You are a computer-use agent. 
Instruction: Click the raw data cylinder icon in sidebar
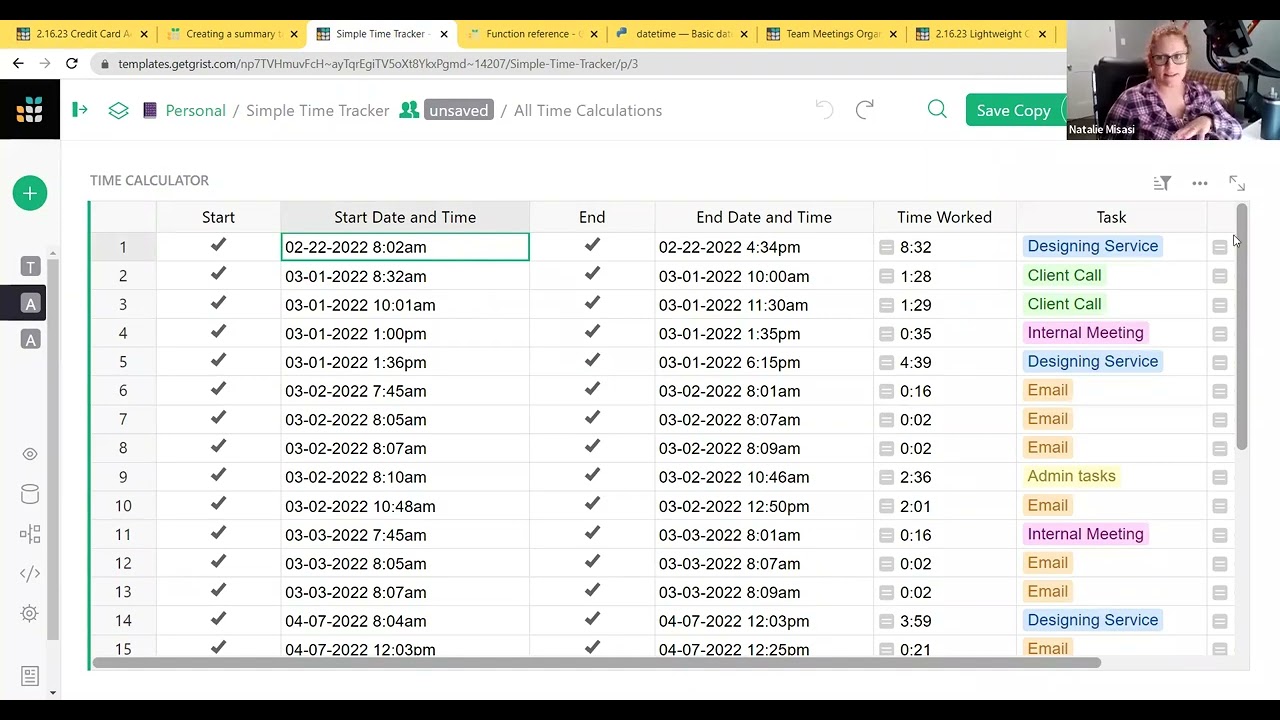pyautogui.click(x=30, y=494)
